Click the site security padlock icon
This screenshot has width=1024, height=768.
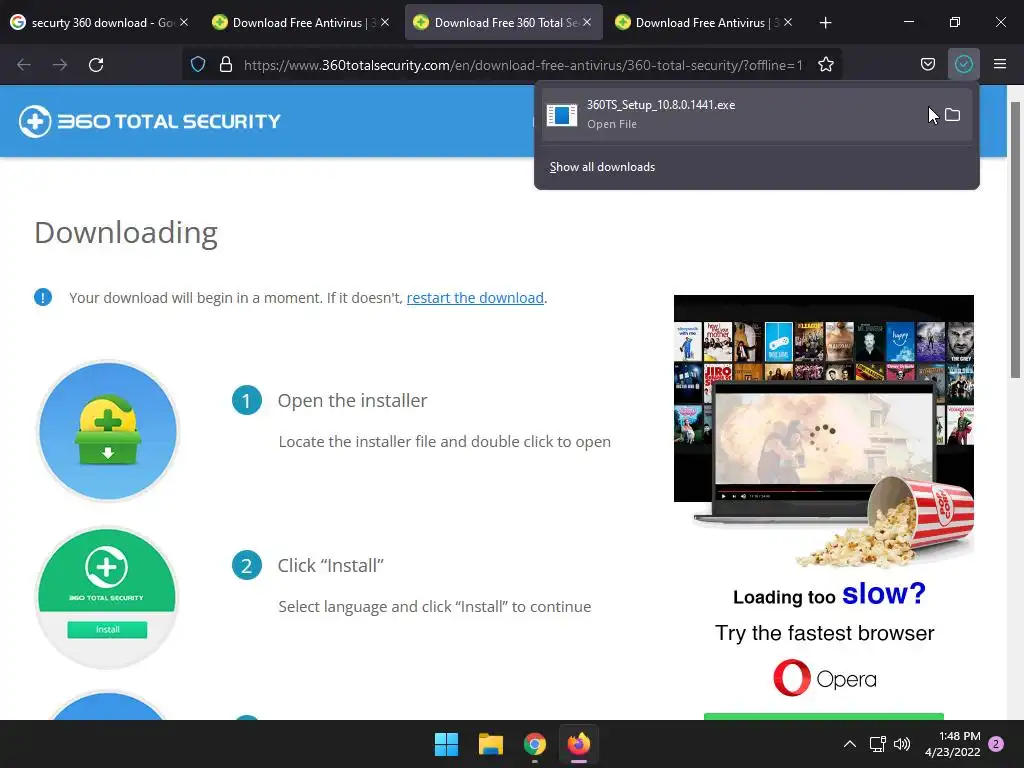[226, 64]
